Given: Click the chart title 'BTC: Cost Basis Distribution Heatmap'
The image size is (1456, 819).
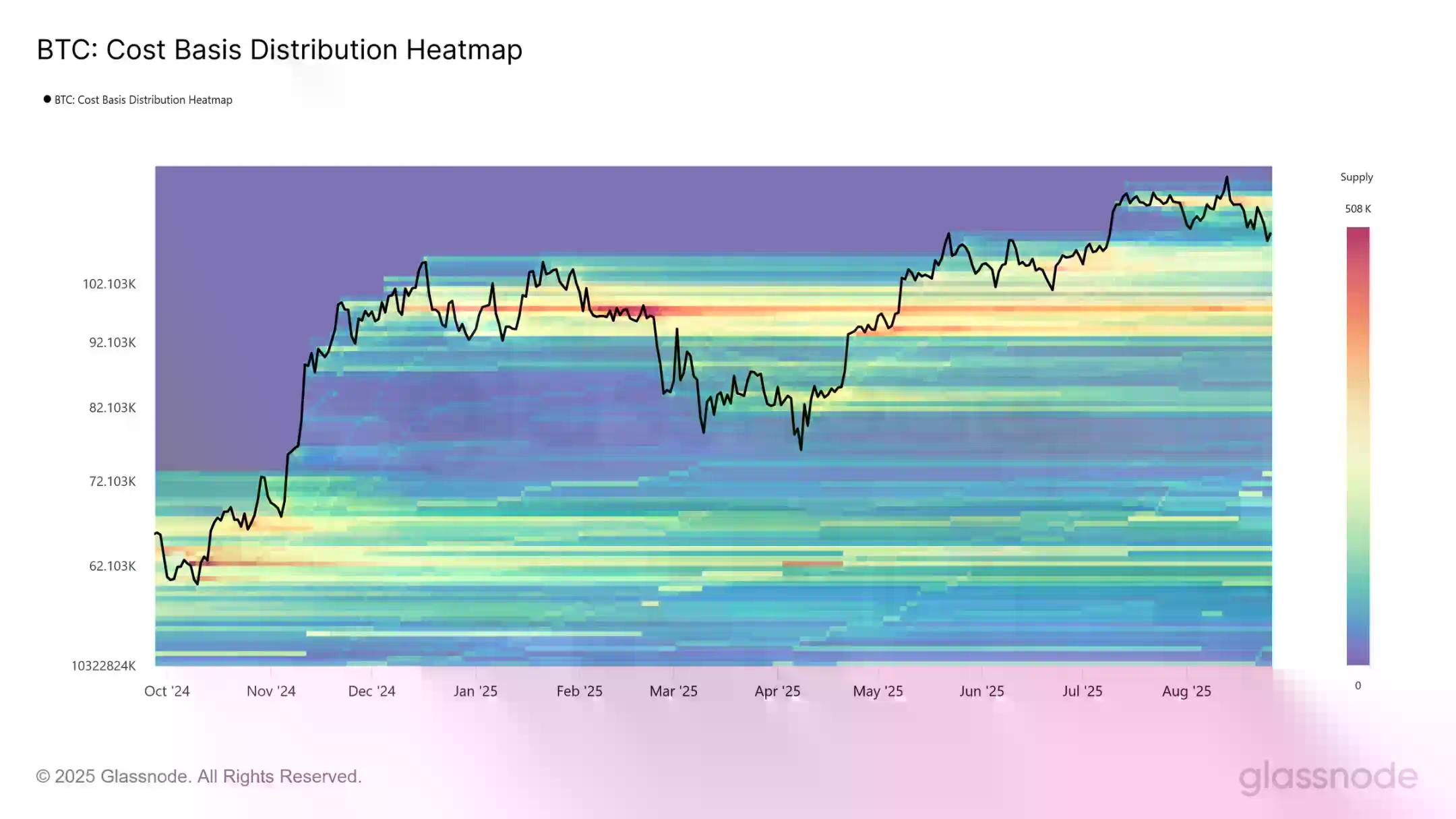Looking at the screenshot, I should (279, 50).
